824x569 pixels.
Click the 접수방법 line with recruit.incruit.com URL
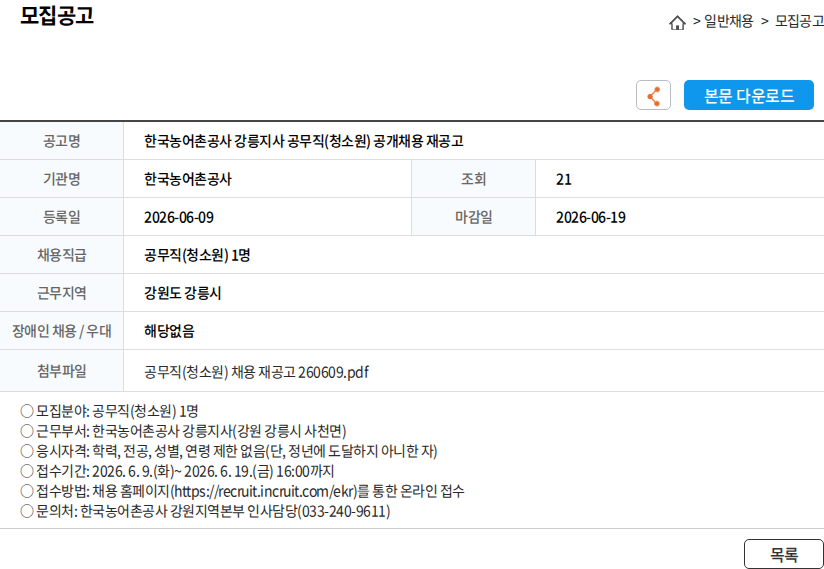(x=242, y=491)
